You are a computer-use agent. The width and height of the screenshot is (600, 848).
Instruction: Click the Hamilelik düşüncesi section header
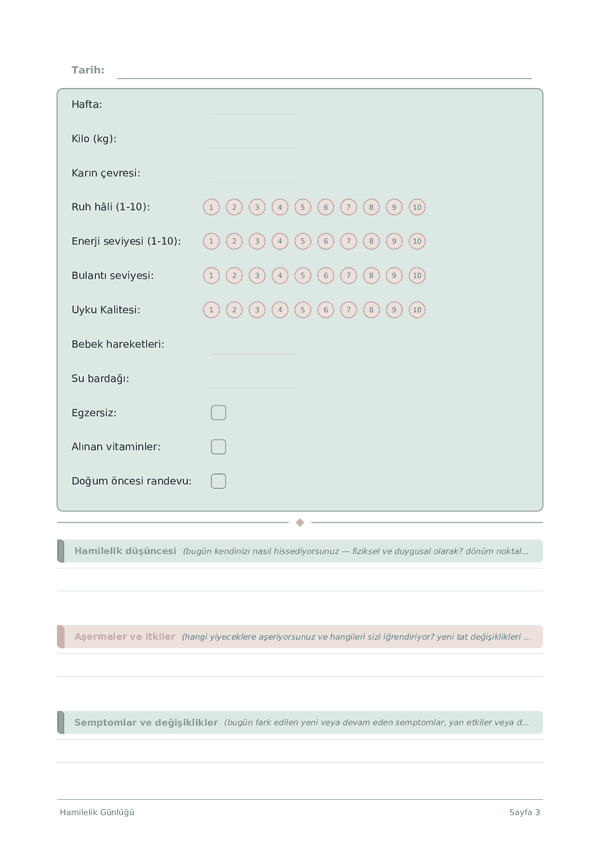300,551
